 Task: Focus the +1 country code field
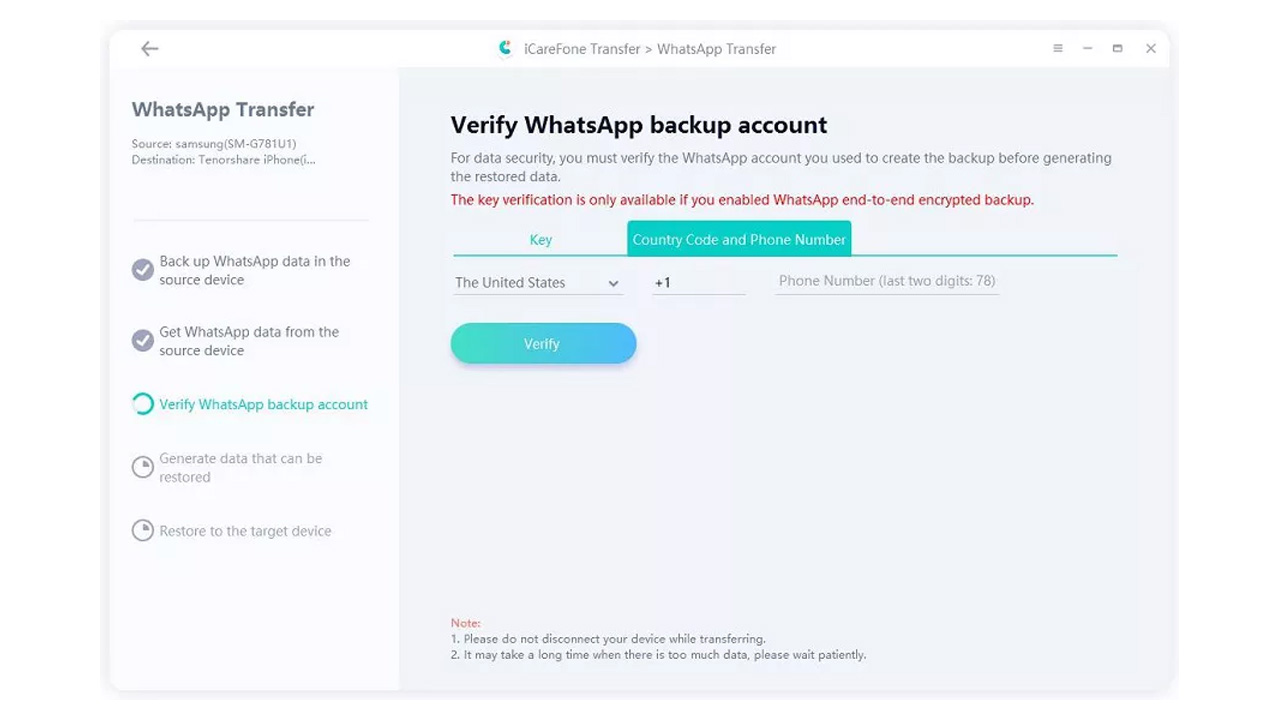point(699,283)
